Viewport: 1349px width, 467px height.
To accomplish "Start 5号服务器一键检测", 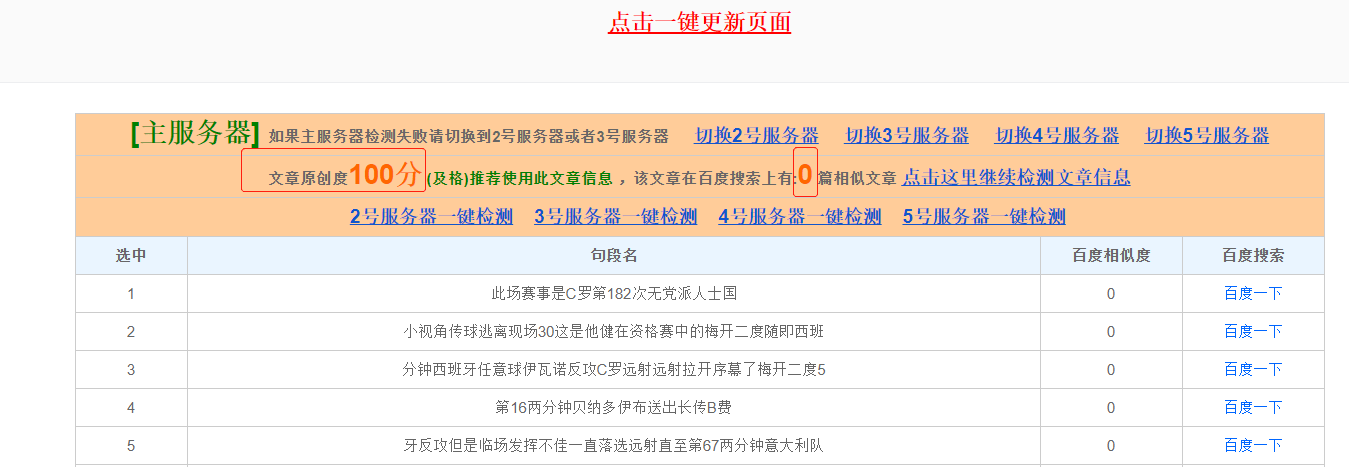I will (984, 217).
